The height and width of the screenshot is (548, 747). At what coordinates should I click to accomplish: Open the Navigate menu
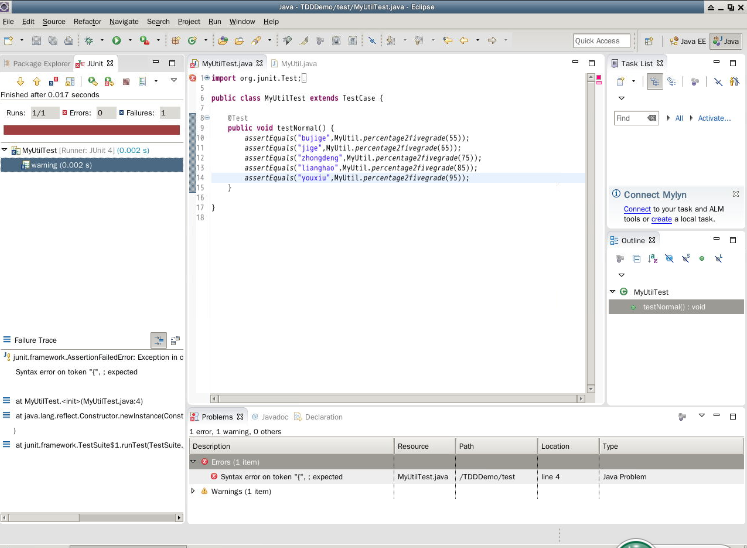click(x=123, y=21)
